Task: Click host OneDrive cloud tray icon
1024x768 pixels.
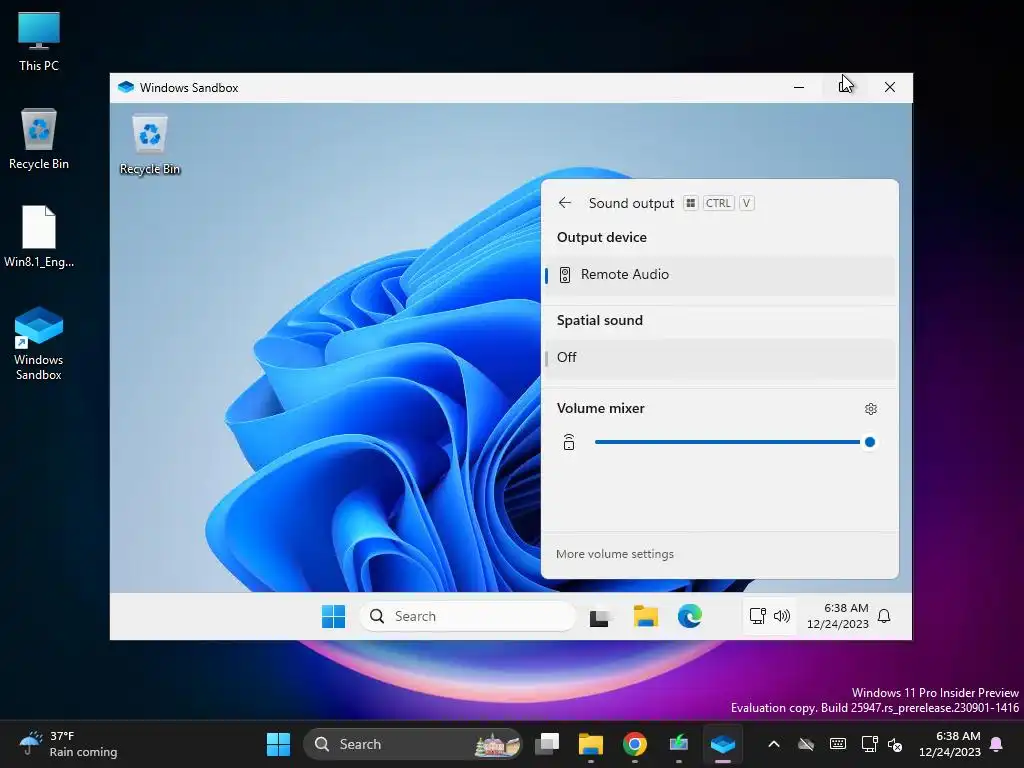Action: pyautogui.click(x=806, y=744)
